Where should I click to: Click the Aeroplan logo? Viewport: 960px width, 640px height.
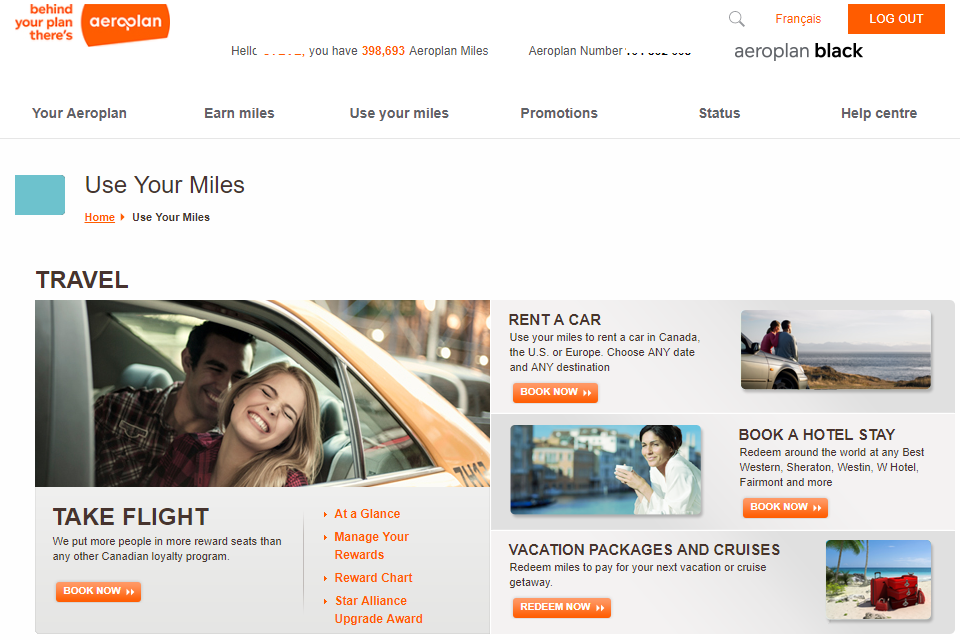126,24
